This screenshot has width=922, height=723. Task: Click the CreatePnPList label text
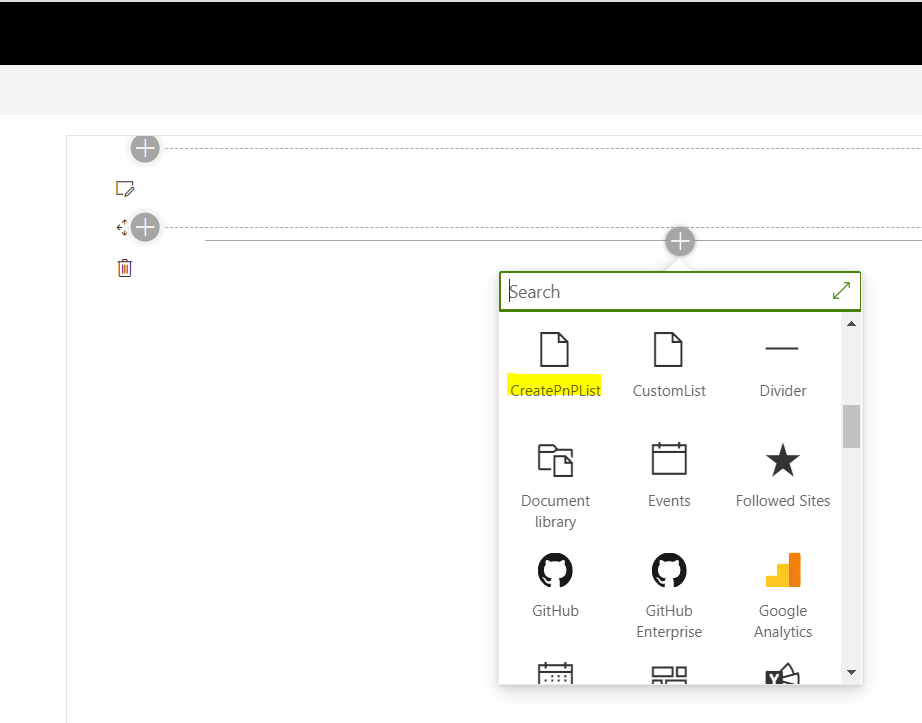tap(555, 391)
